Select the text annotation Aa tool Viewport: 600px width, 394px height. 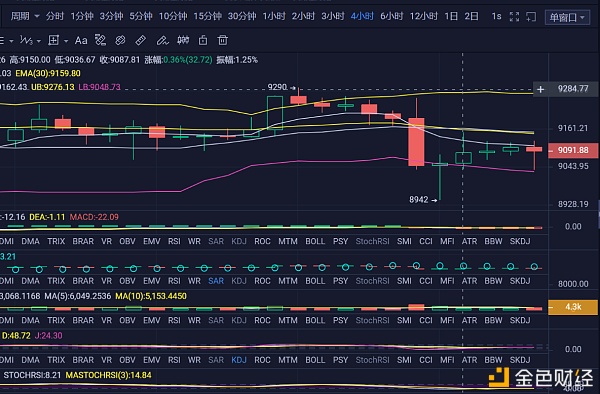pyautogui.click(x=81, y=40)
